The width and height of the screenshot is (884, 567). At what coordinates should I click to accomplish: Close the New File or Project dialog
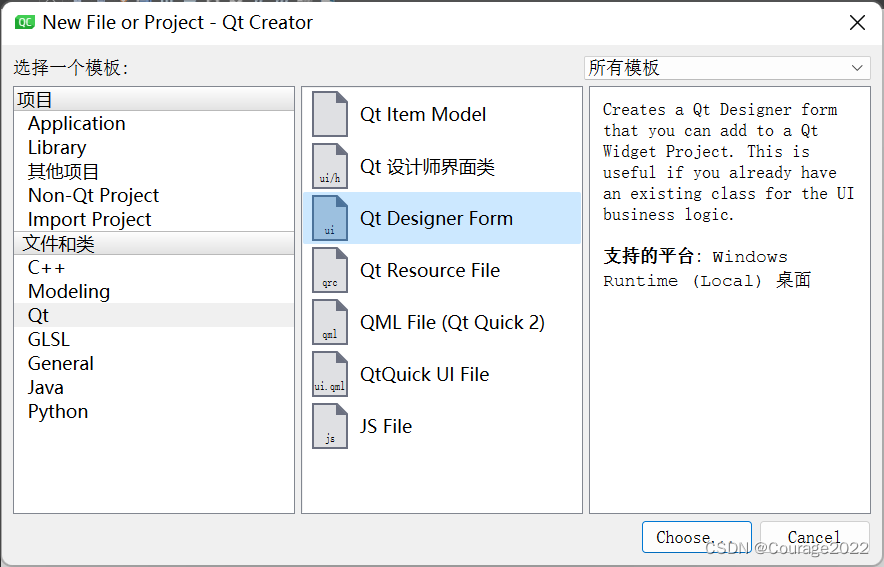click(x=858, y=23)
